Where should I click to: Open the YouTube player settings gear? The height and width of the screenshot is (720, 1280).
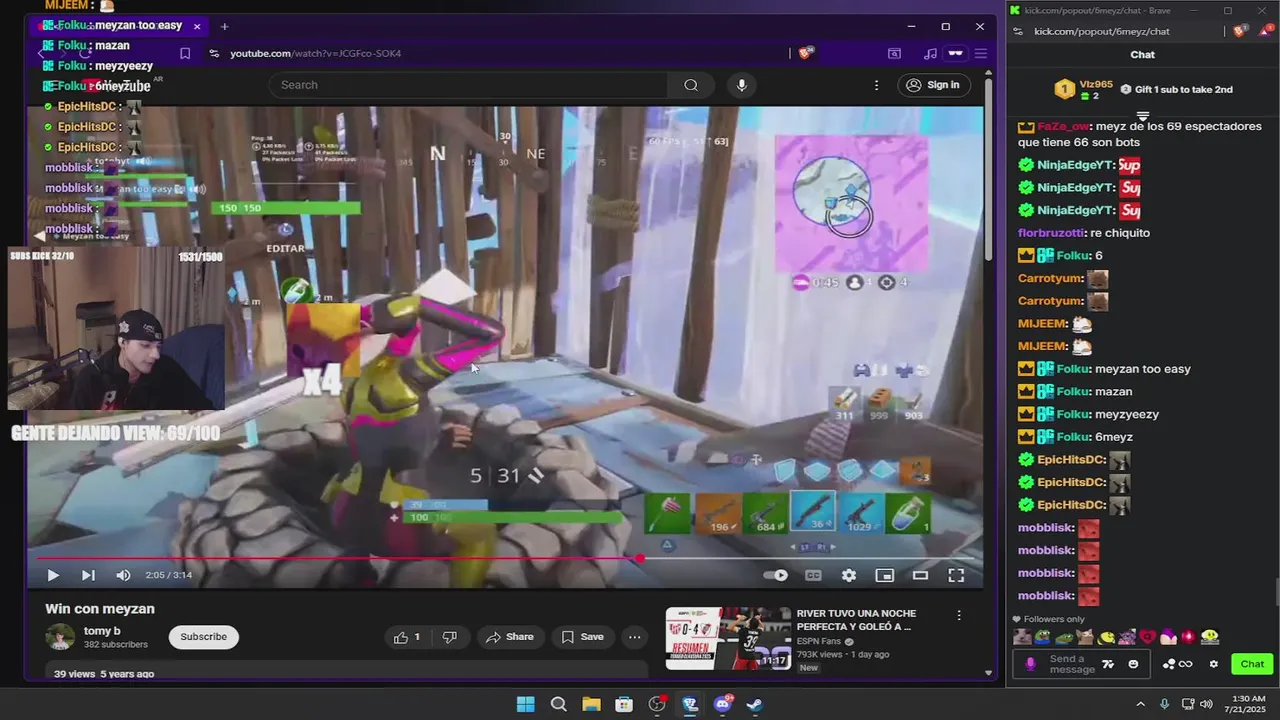(849, 575)
